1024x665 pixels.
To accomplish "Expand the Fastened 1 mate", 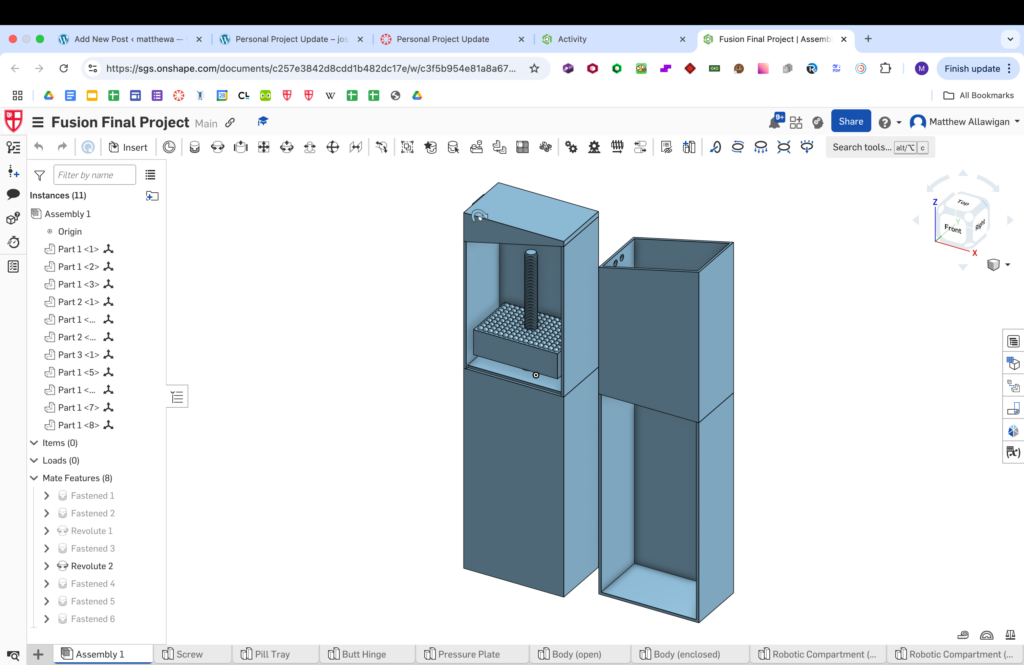I will pyautogui.click(x=46, y=496).
